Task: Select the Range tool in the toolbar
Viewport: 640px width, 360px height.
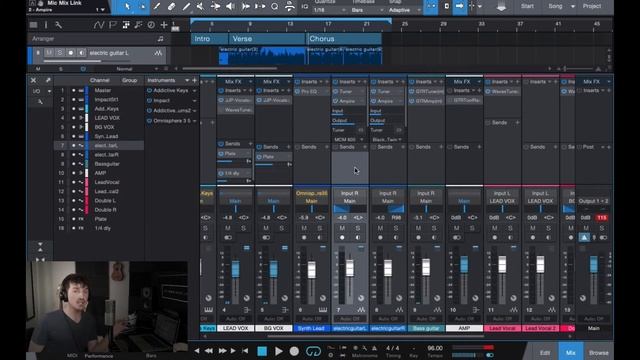Action: pyautogui.click(x=142, y=7)
